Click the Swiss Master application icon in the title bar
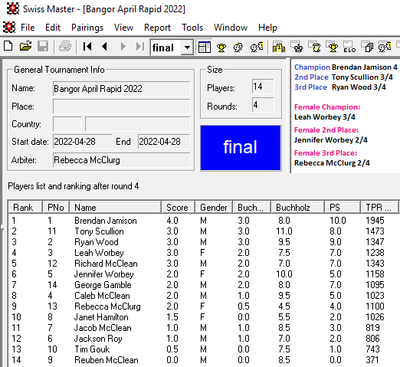Image resolution: width=400 pixels, height=367 pixels. [12, 9]
